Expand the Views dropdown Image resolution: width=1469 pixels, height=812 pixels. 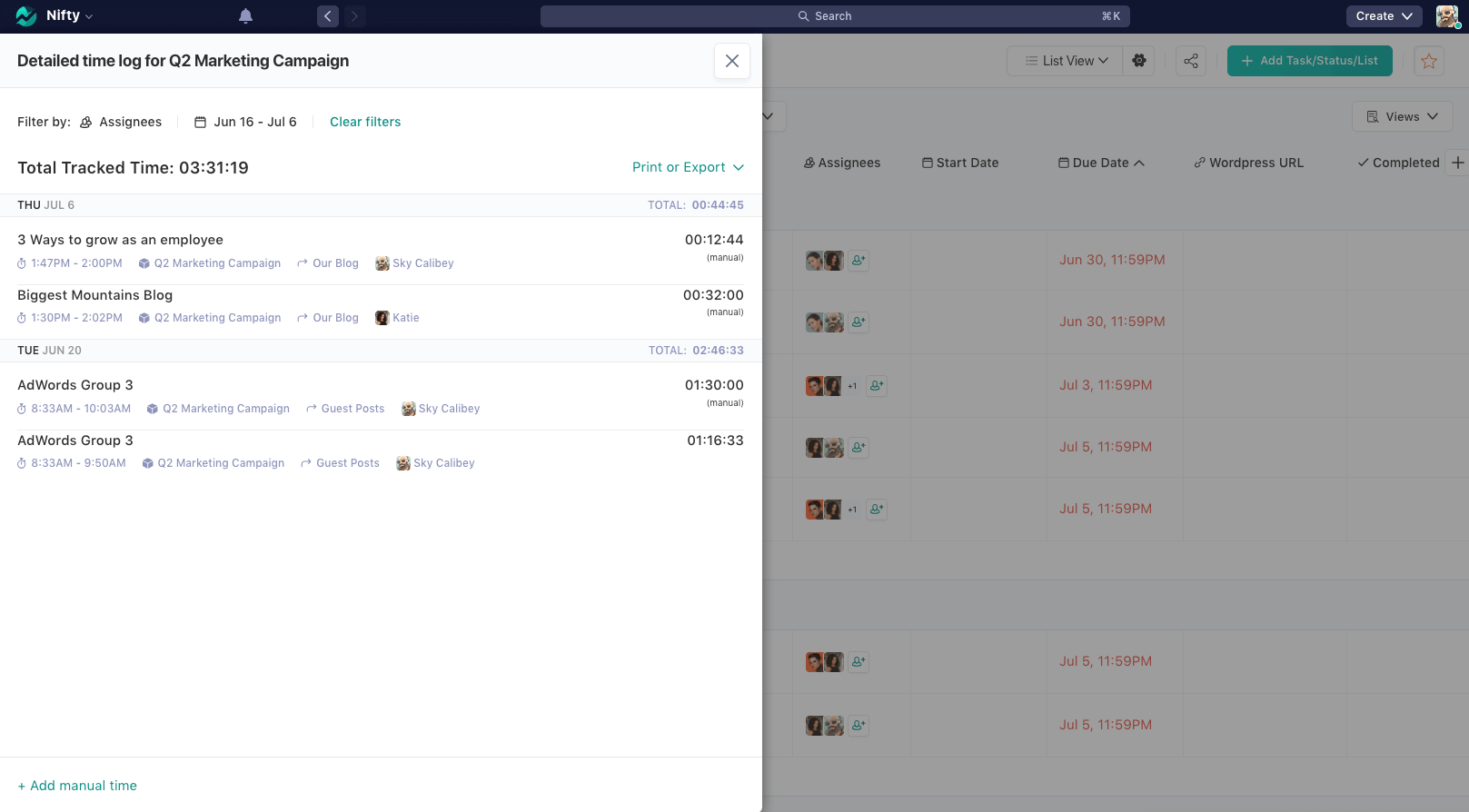(1402, 116)
